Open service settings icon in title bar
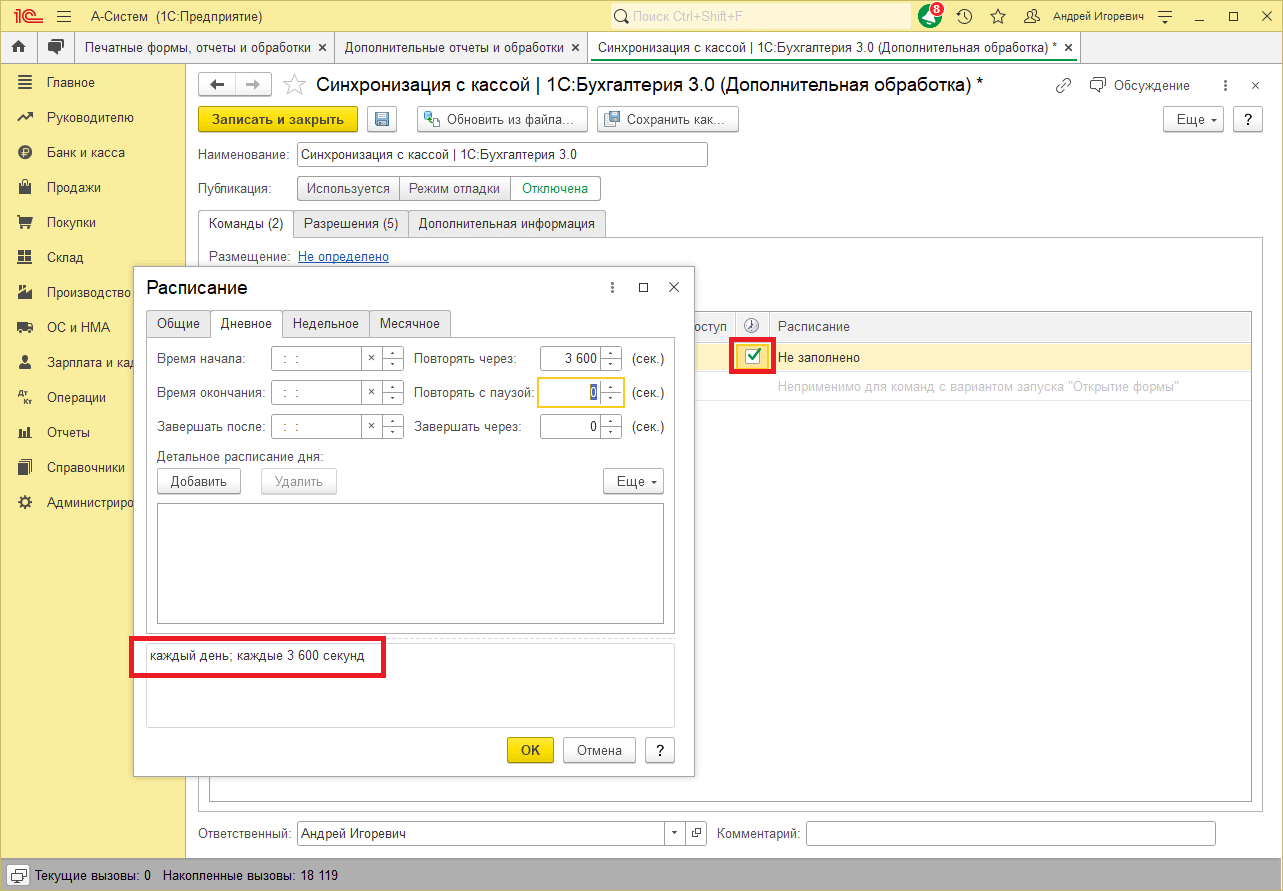Screen dimensions: 1283x891 [1163, 17]
